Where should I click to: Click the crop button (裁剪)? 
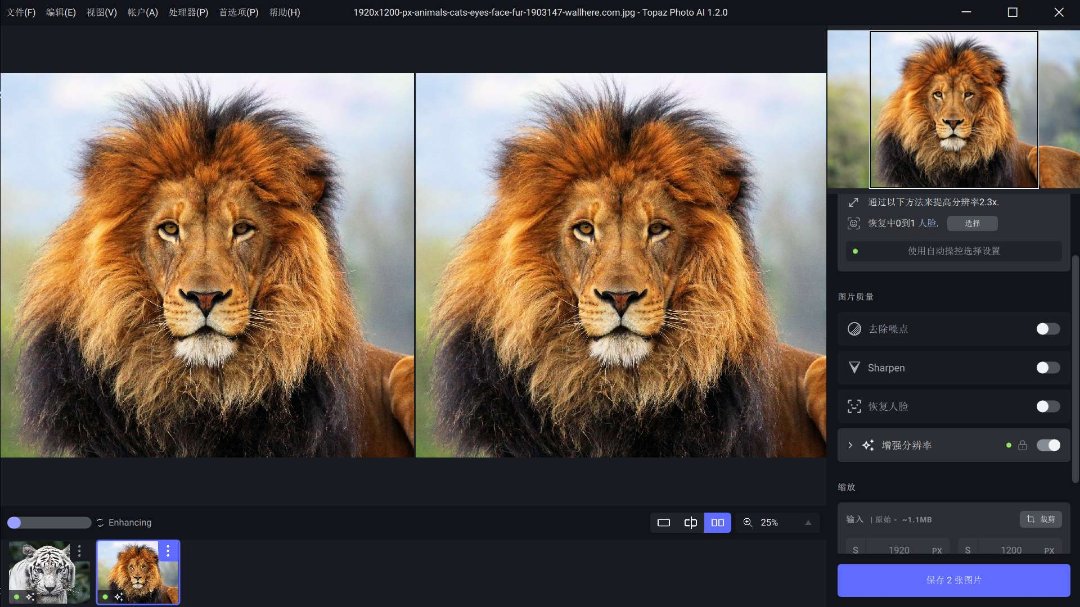tap(1041, 519)
